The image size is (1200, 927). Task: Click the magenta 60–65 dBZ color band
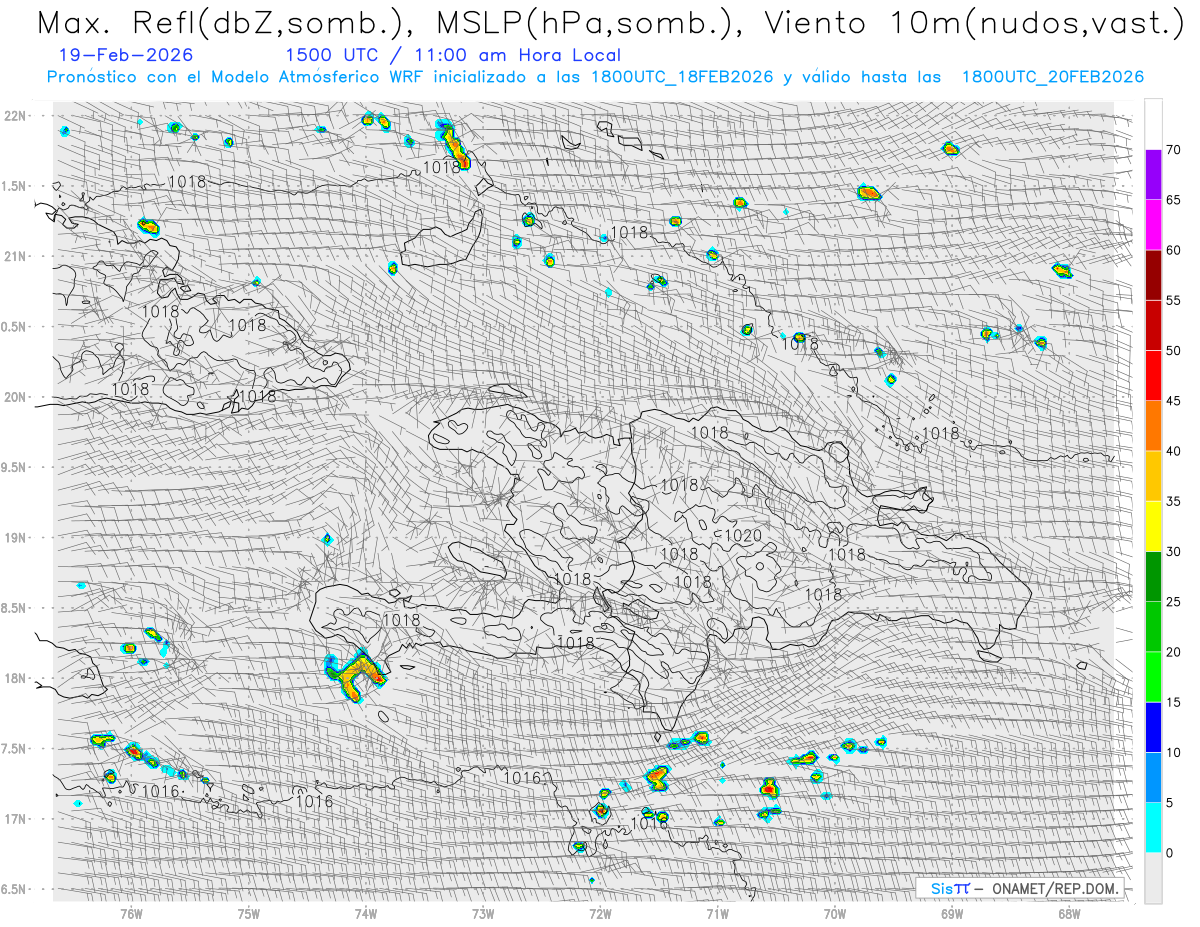coord(1153,225)
